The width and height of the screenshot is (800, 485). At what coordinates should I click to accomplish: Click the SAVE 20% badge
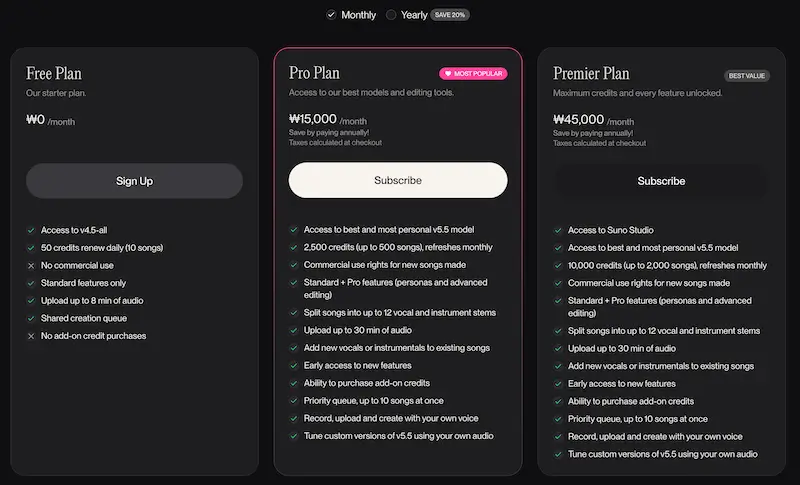point(449,15)
